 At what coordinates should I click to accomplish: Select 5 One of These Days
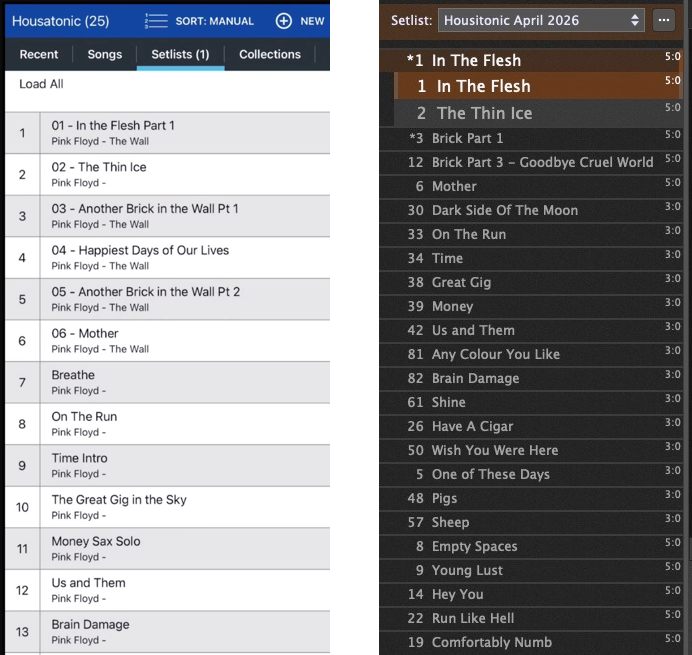pos(531,474)
